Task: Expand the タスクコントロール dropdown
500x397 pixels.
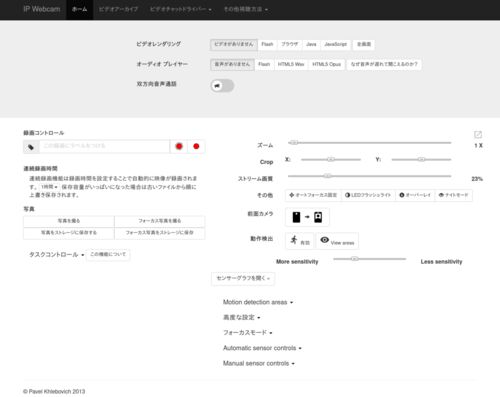Action: [x=56, y=255]
